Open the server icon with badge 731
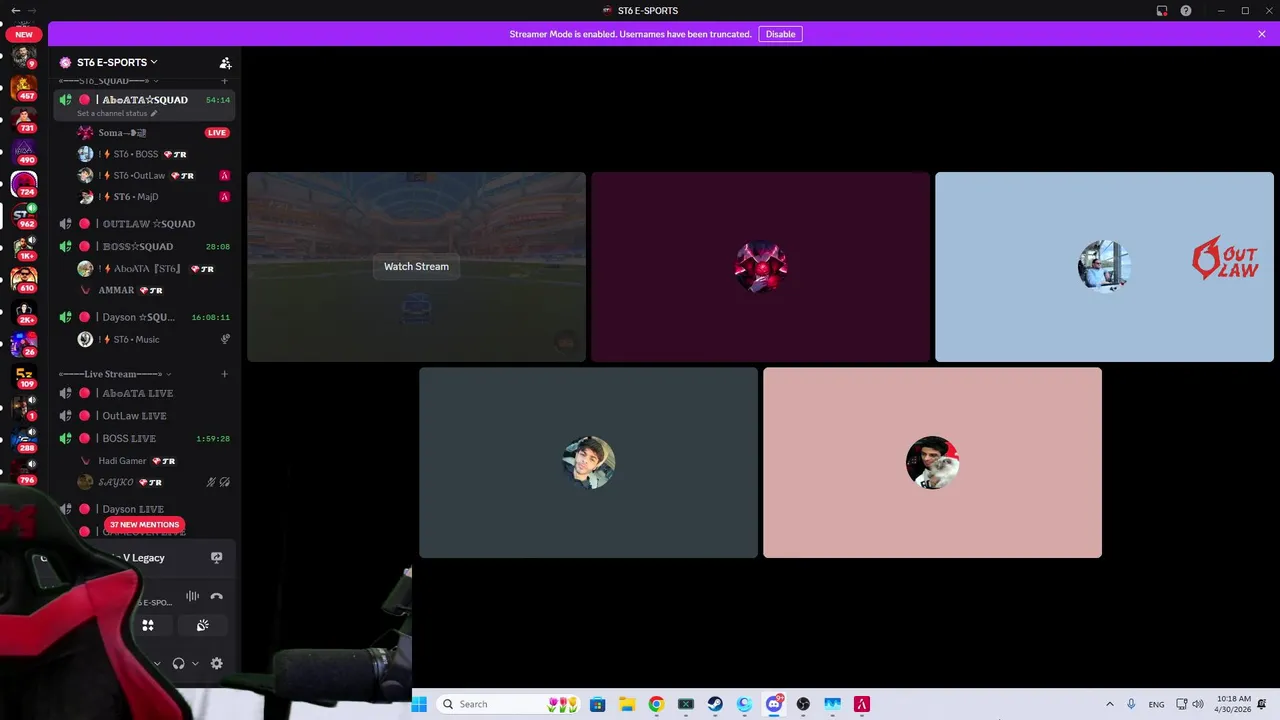The height and width of the screenshot is (720, 1280). pos(24,120)
